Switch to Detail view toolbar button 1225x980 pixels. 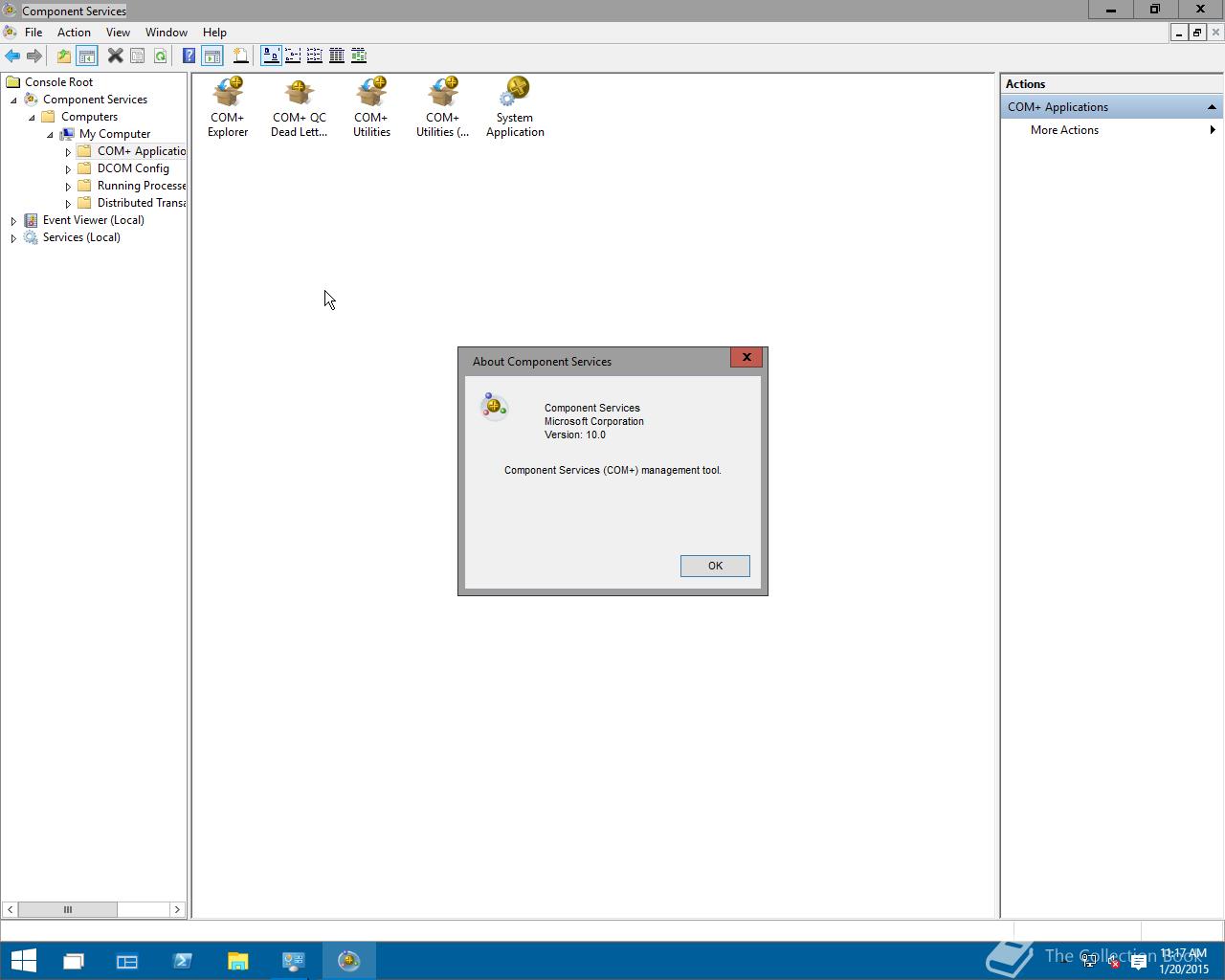(336, 56)
